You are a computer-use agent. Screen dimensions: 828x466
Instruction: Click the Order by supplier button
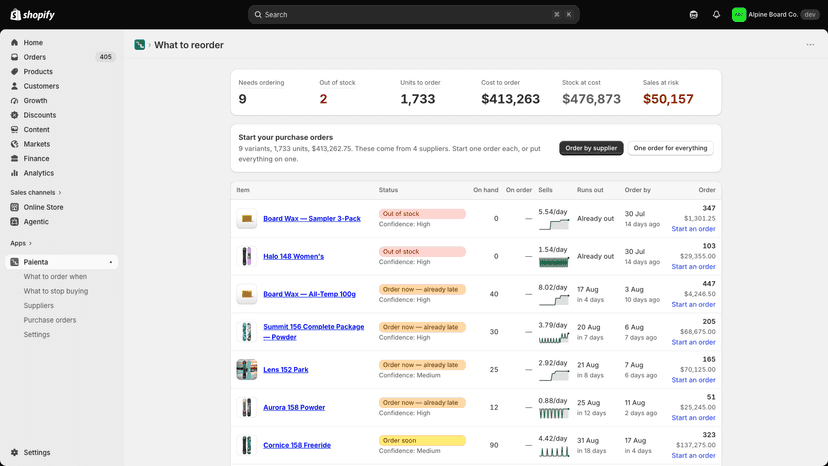591,148
